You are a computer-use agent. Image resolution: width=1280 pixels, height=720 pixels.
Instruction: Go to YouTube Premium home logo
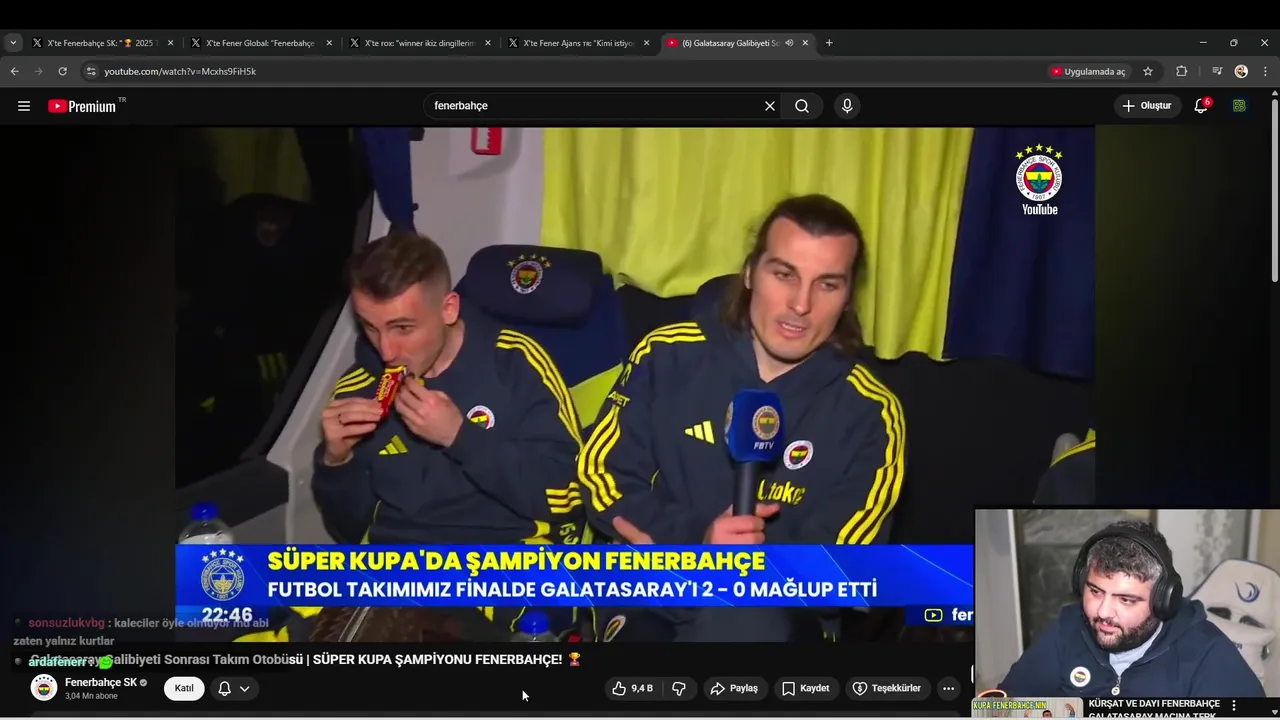(x=82, y=106)
